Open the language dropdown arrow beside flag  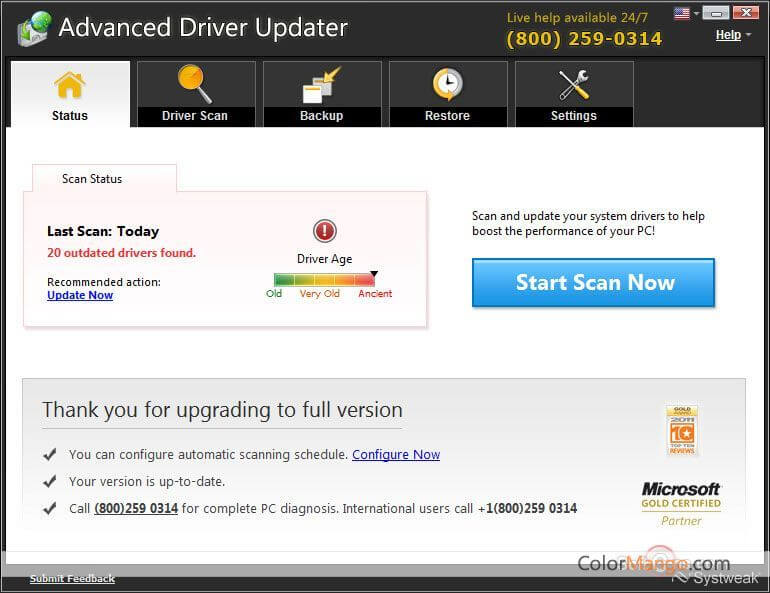click(695, 14)
